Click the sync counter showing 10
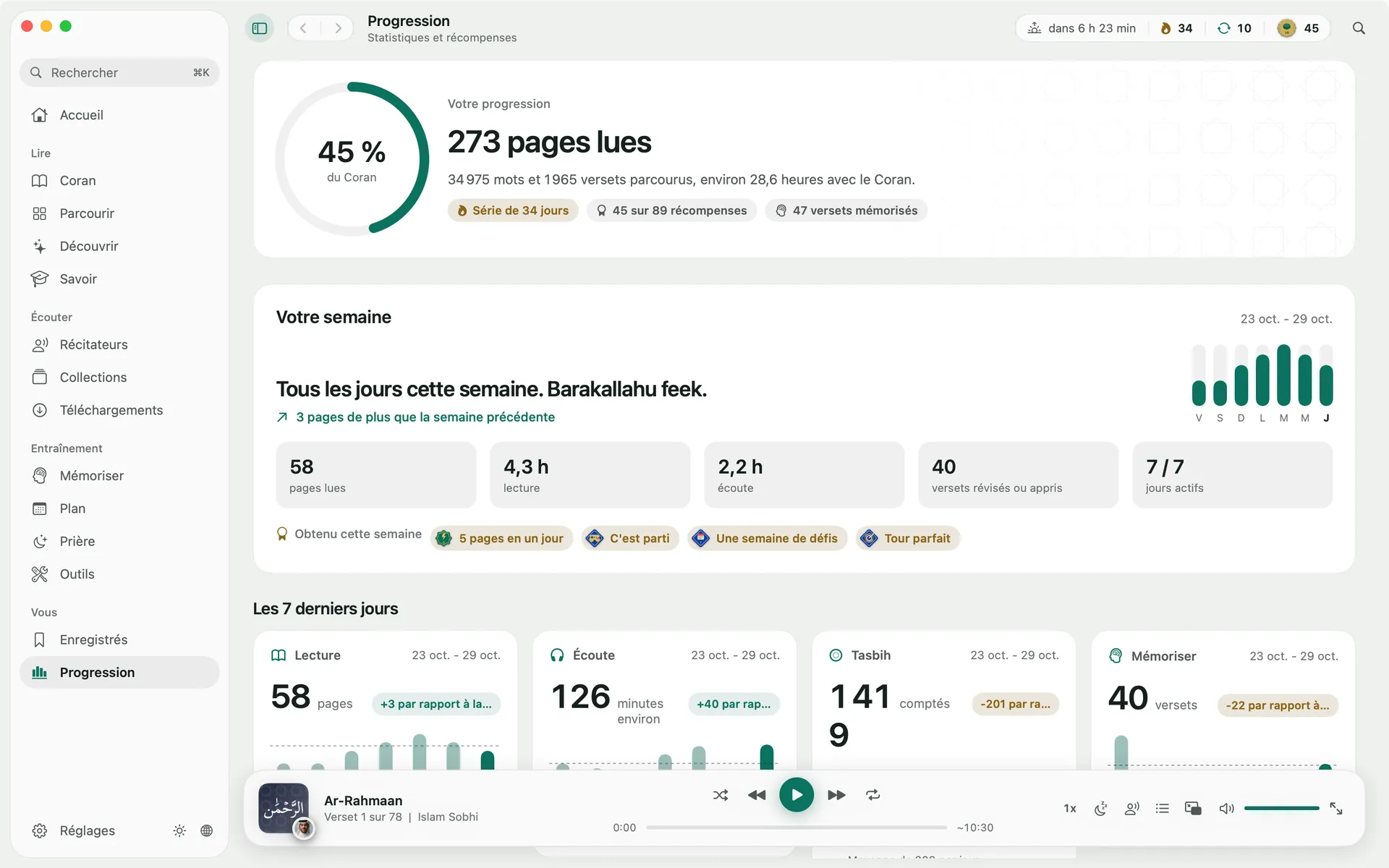The image size is (1389, 868). [x=1234, y=28]
